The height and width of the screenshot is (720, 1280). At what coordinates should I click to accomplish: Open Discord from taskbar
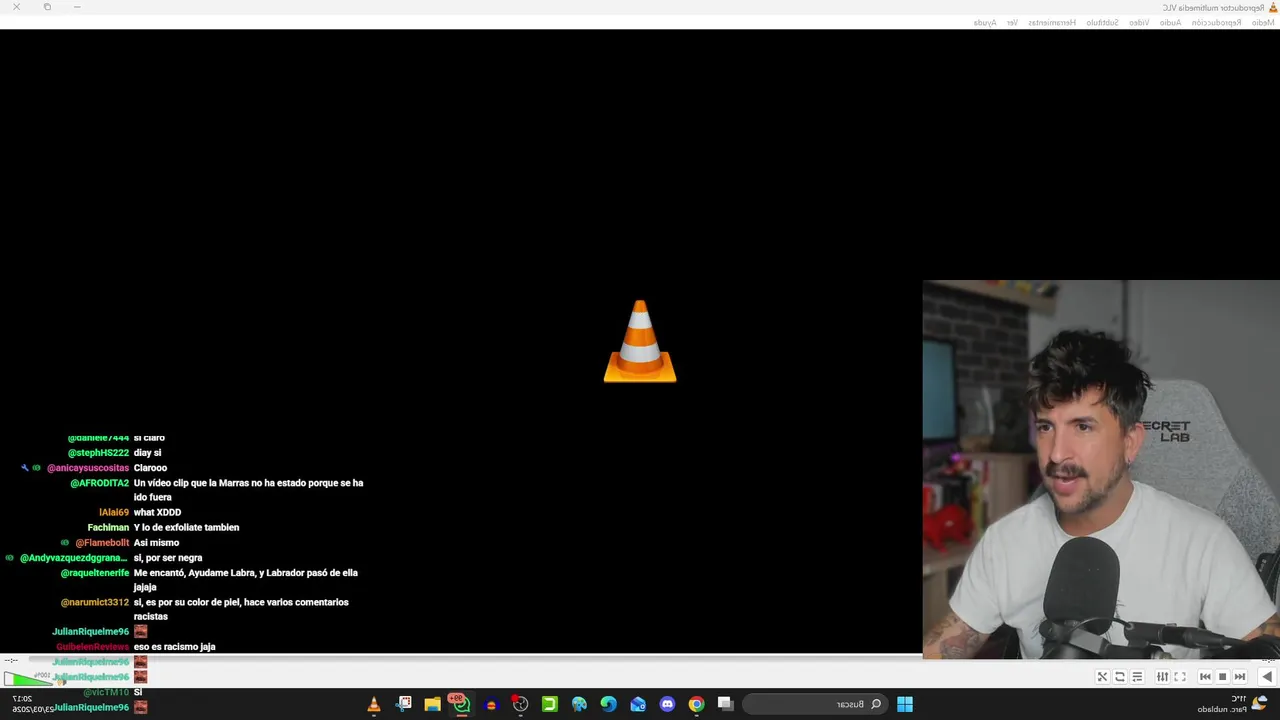tap(667, 704)
